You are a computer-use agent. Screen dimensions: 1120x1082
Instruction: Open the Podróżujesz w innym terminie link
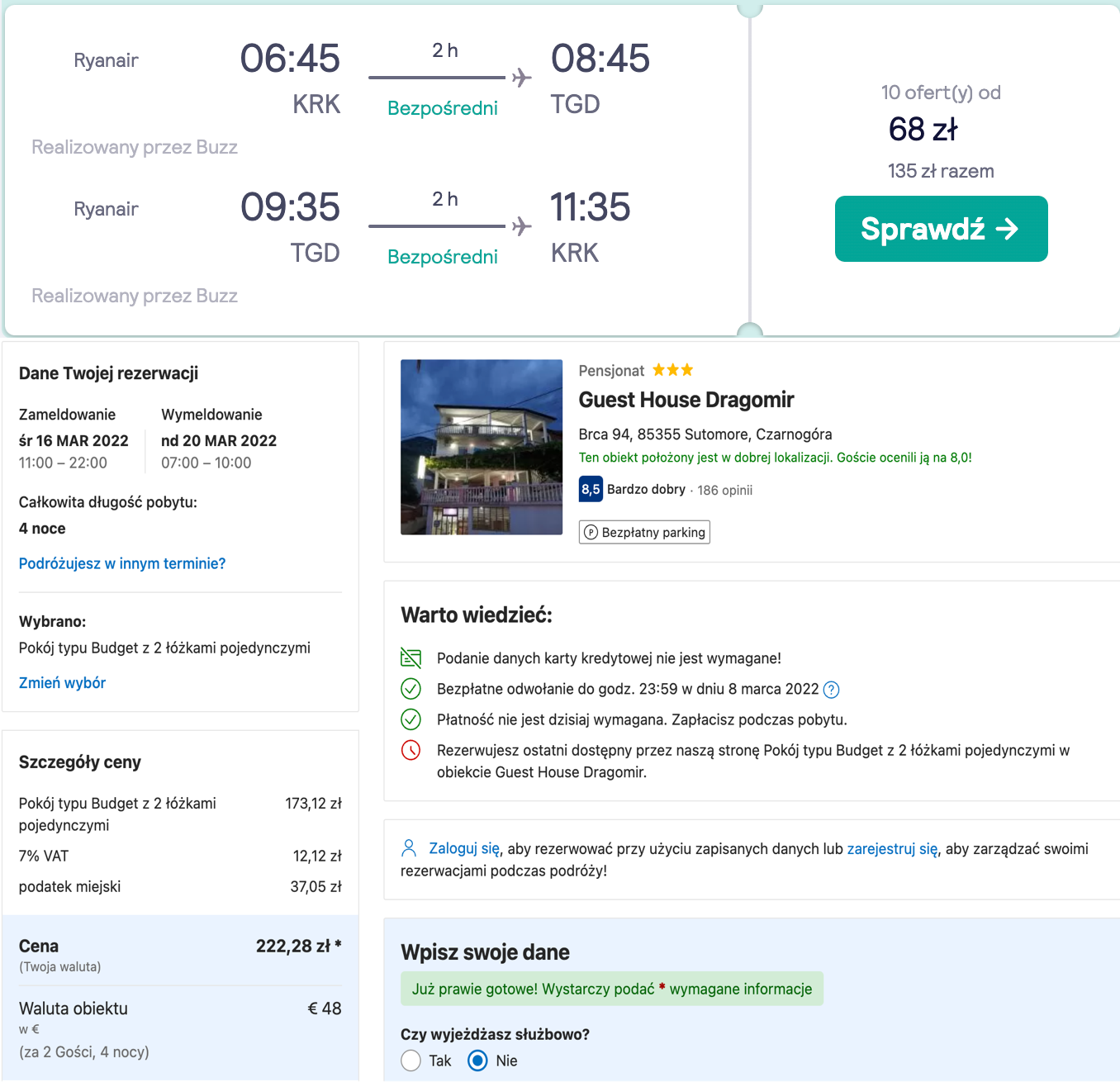122,563
